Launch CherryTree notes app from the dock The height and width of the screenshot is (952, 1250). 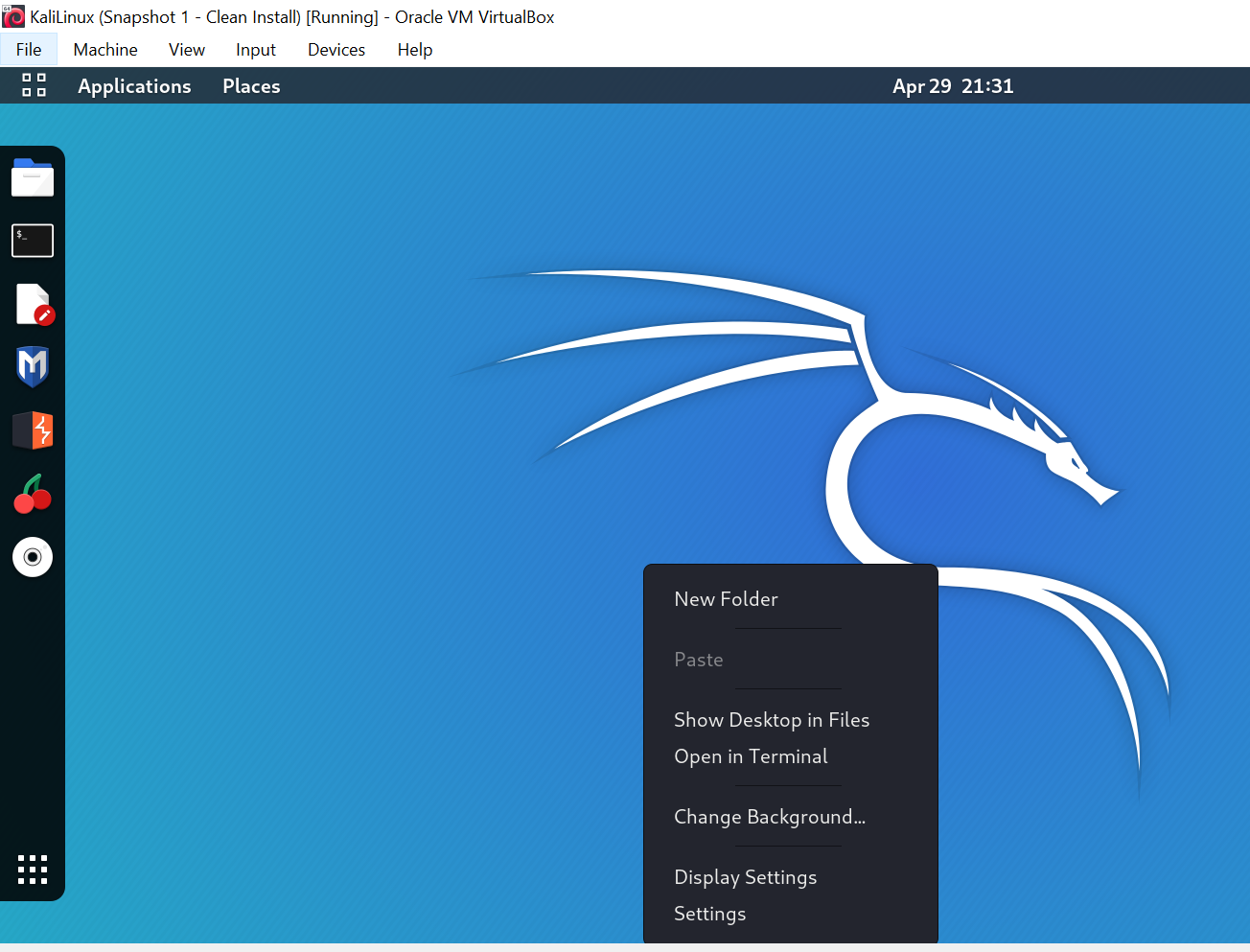click(x=33, y=494)
